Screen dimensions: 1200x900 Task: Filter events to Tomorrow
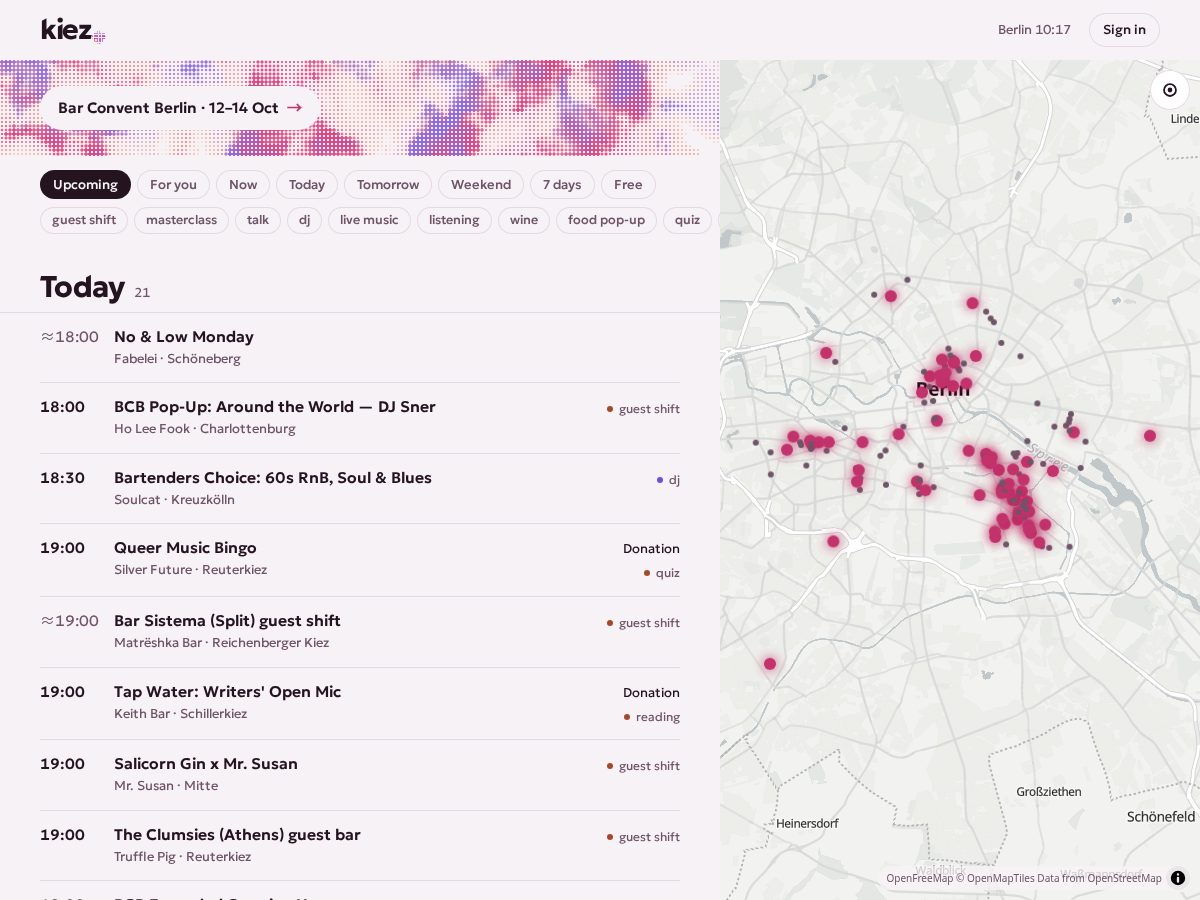coord(388,185)
